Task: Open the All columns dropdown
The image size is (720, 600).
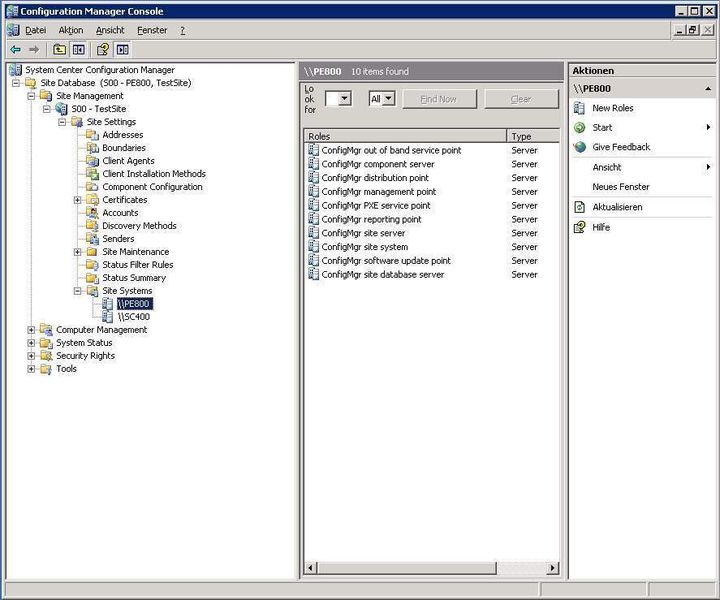Action: coord(388,99)
